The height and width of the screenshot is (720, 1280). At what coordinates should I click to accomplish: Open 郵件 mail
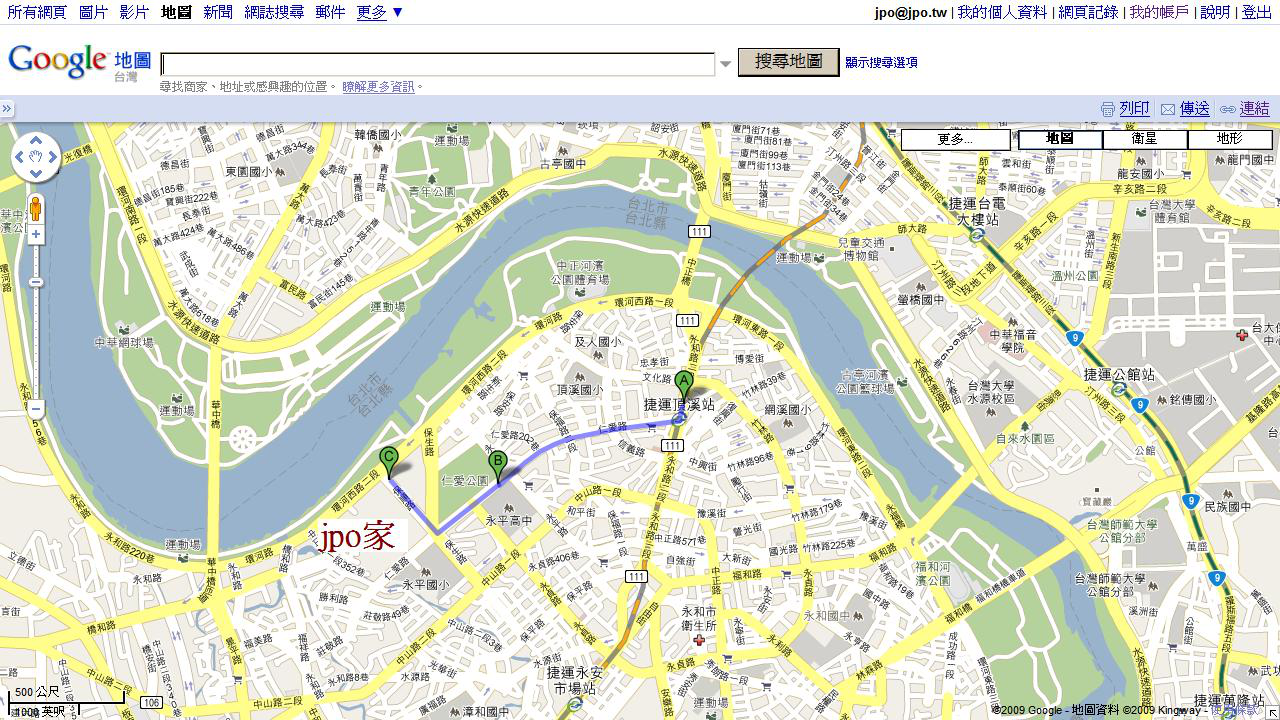(x=330, y=12)
